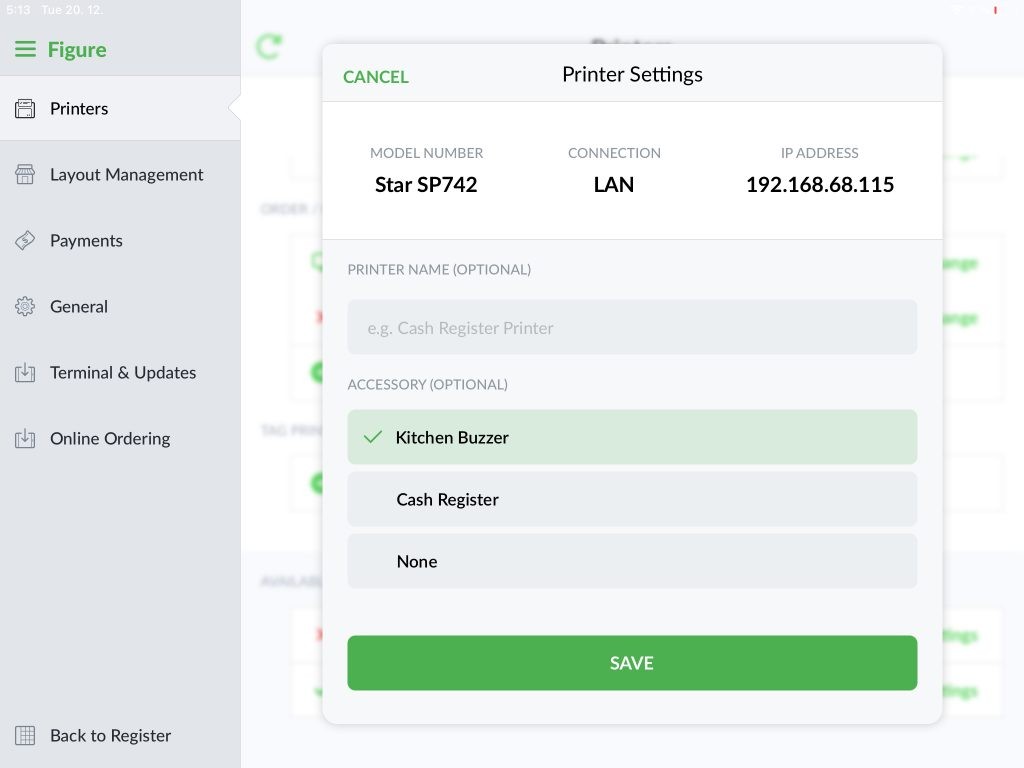The width and height of the screenshot is (1024, 768).
Task: Click the General gear icon
Action: [25, 306]
